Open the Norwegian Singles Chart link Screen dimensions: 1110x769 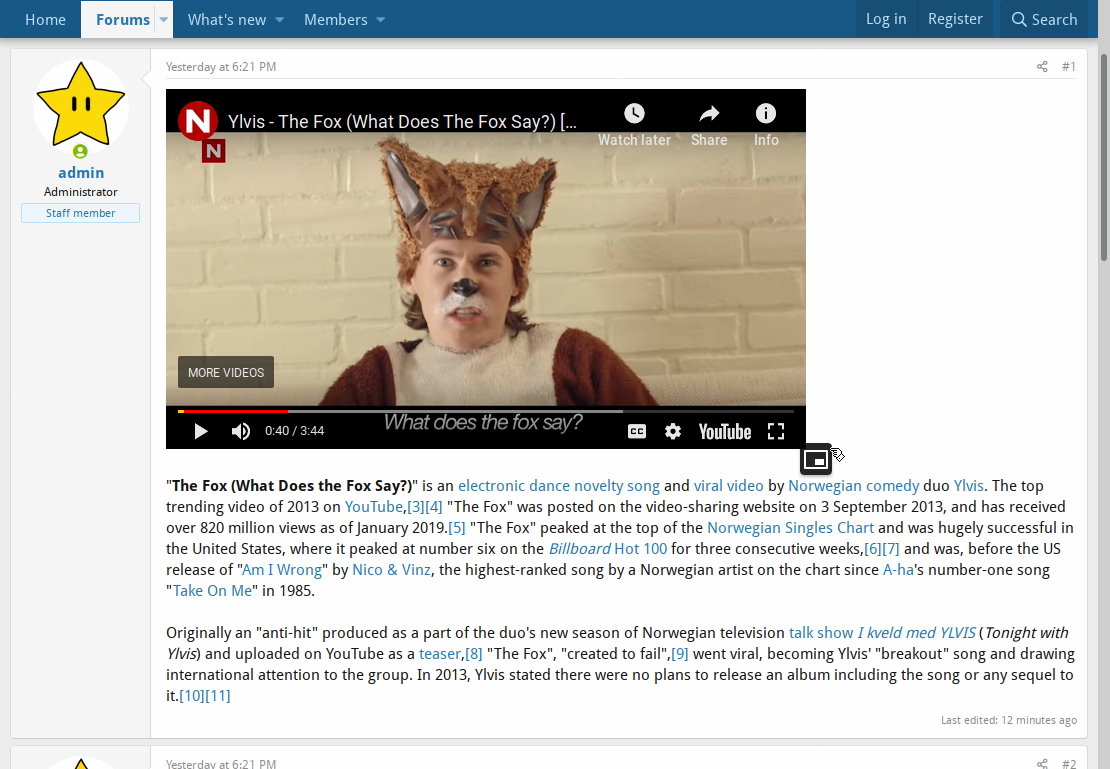tap(790, 528)
